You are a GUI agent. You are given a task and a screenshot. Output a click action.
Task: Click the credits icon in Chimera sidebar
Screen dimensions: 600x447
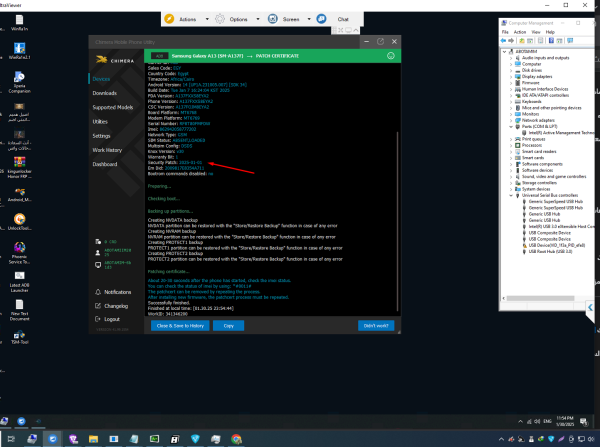(98, 241)
